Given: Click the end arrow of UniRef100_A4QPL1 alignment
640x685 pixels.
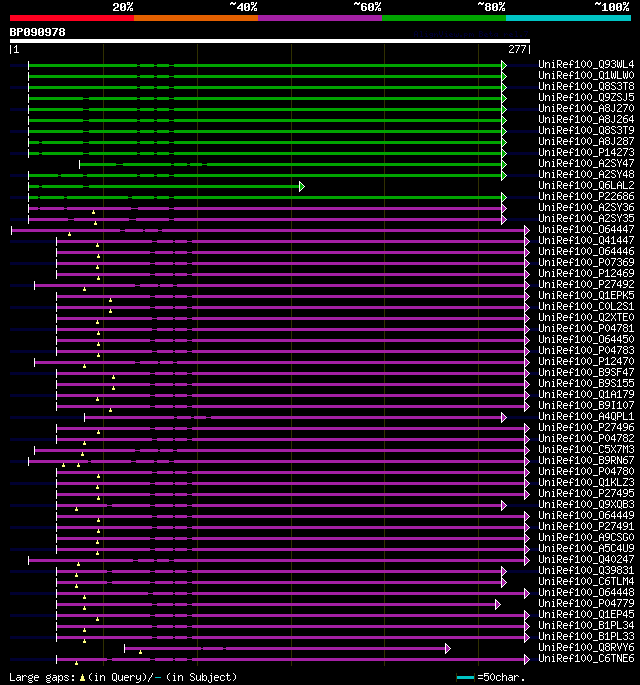Looking at the screenshot, I should pyautogui.click(x=504, y=418).
